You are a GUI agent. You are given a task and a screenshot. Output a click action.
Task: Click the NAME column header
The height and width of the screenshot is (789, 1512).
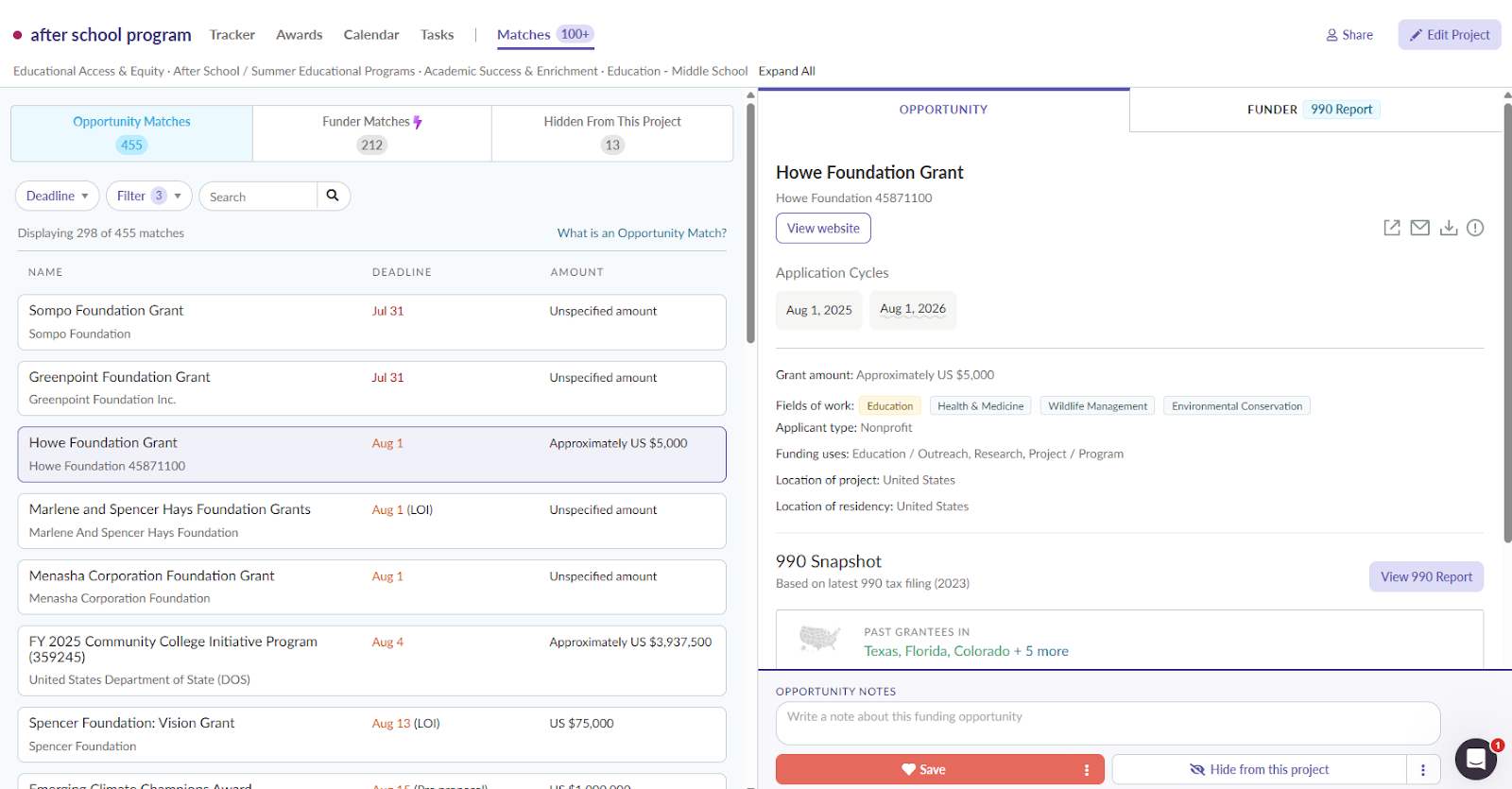45,272
